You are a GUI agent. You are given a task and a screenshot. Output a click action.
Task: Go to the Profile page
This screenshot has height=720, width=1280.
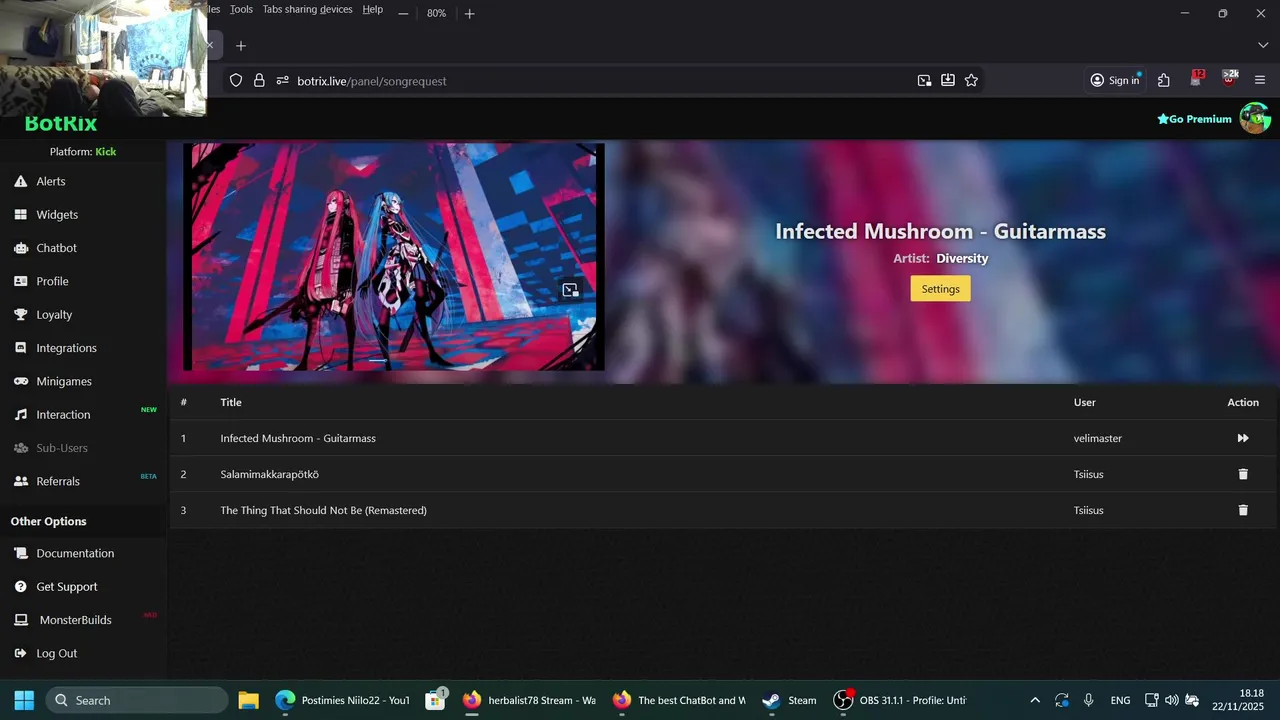click(52, 281)
